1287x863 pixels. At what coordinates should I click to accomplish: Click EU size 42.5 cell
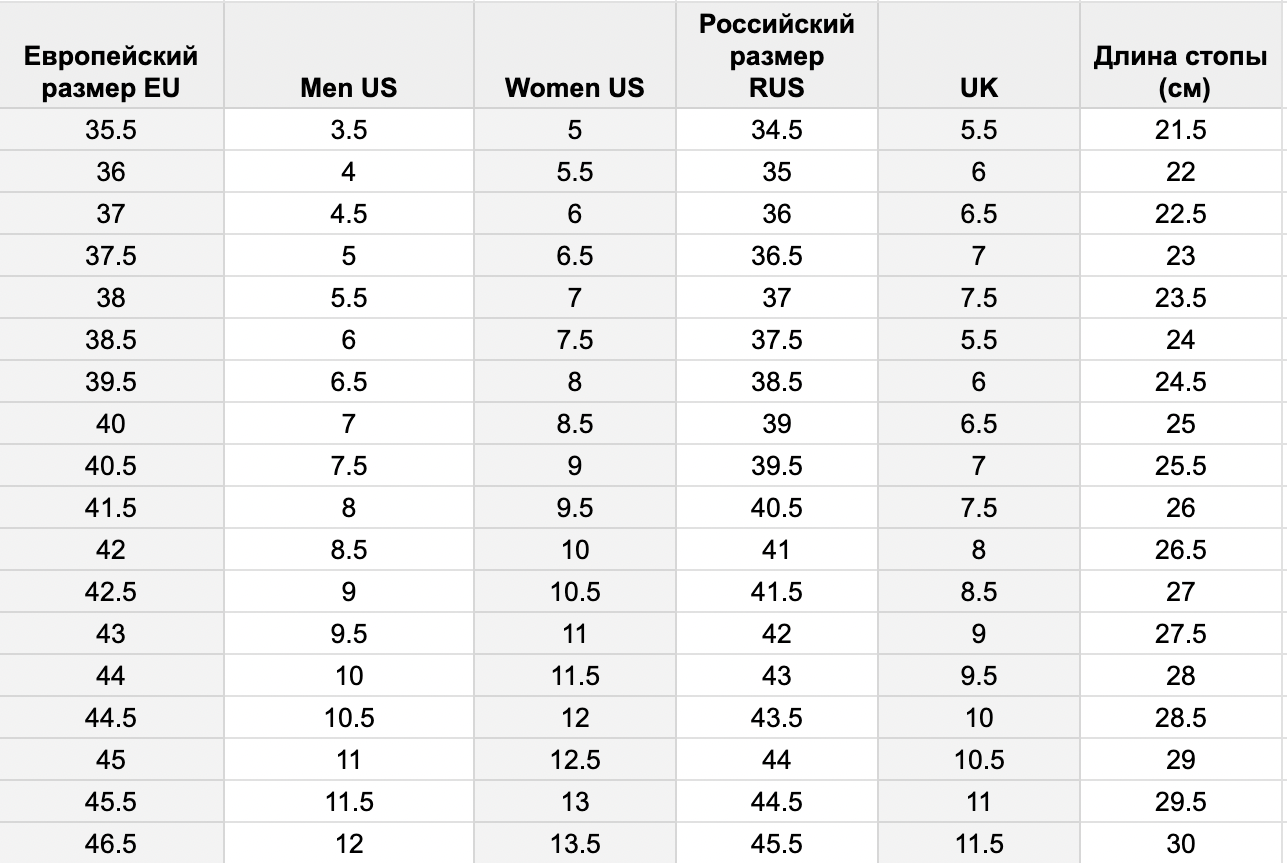[x=111, y=592]
